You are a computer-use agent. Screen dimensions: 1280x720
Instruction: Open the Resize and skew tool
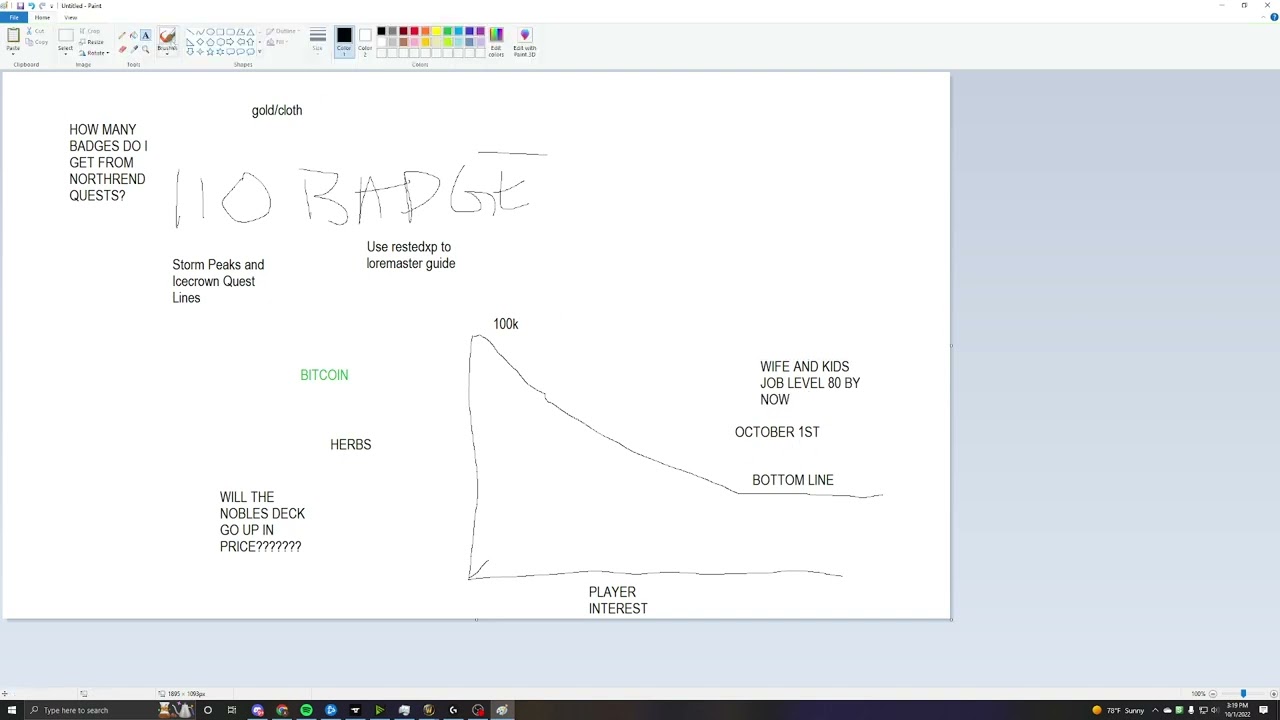[93, 42]
